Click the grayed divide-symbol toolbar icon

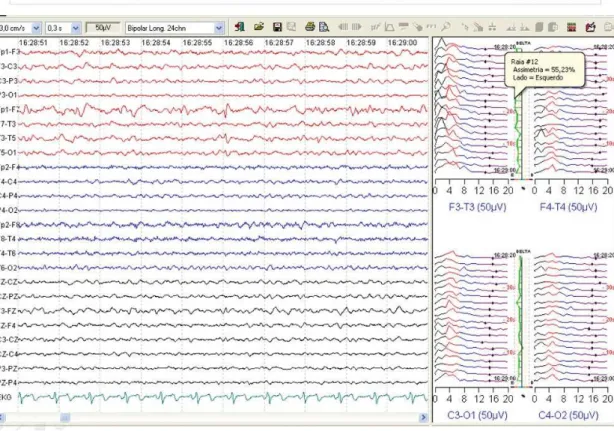click(x=492, y=27)
